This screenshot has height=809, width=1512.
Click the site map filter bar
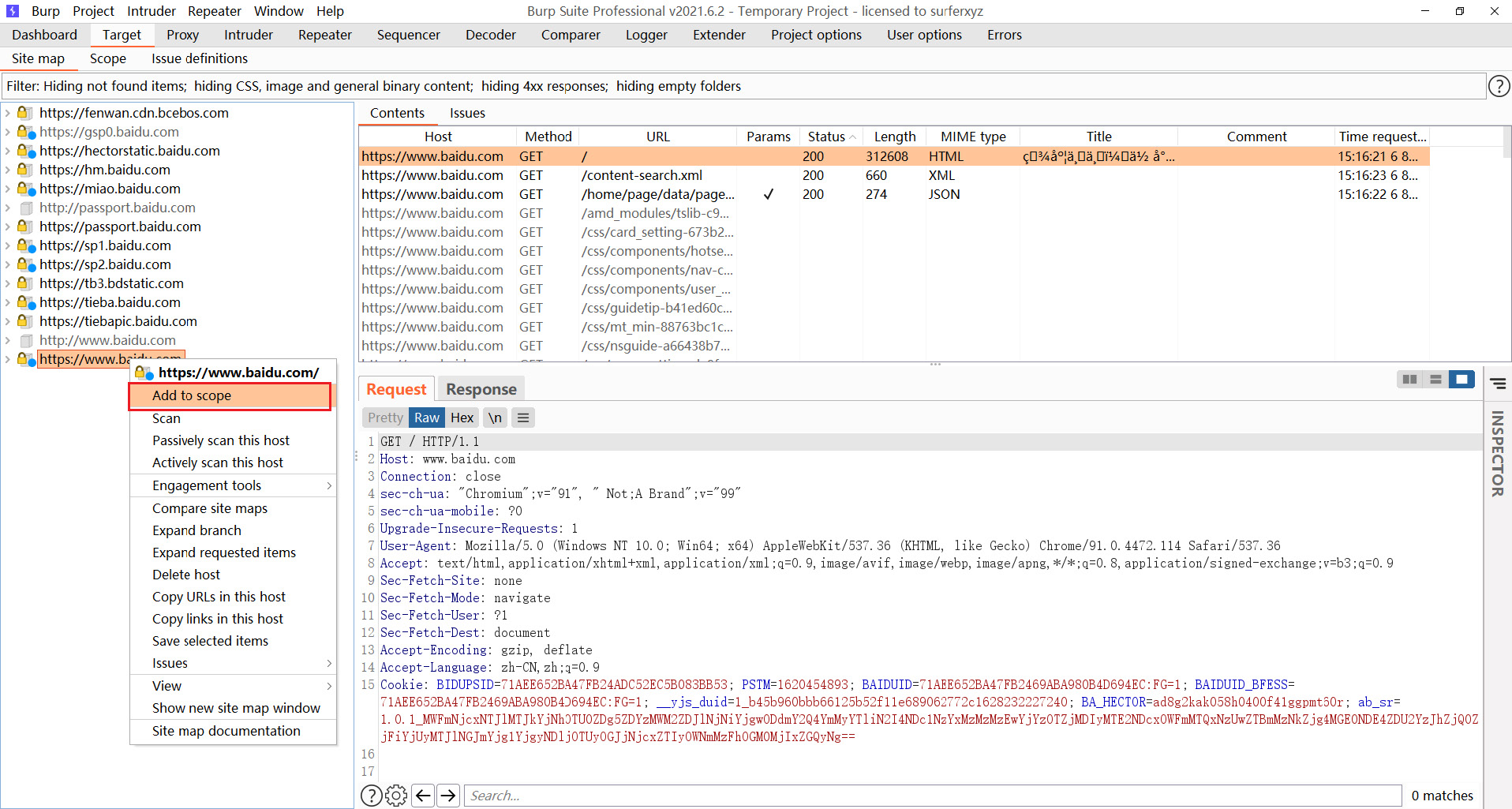(743, 86)
